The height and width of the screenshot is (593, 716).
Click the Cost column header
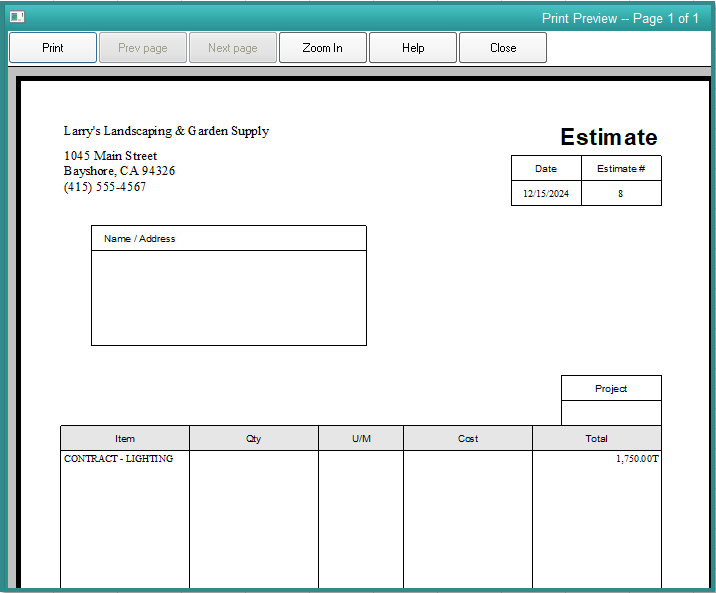click(468, 439)
